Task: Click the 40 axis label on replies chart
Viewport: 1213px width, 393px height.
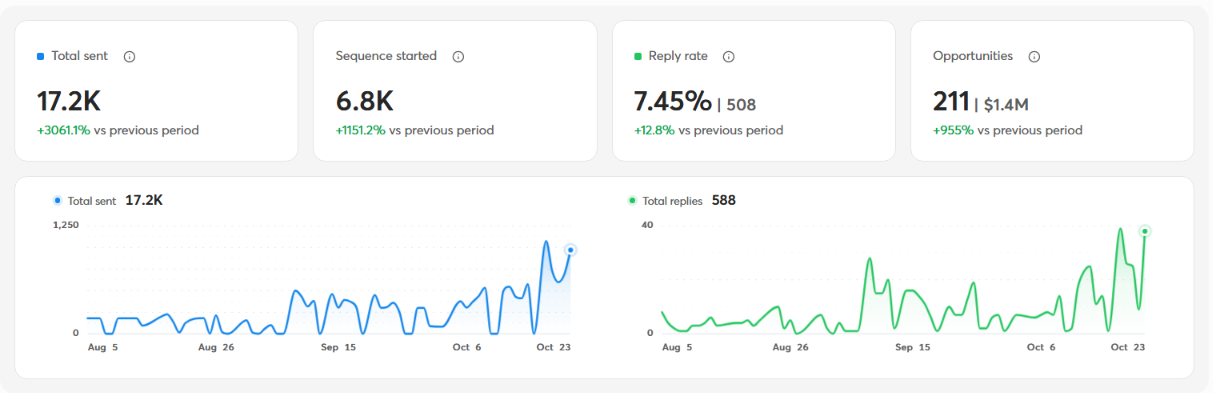Action: click(x=647, y=225)
